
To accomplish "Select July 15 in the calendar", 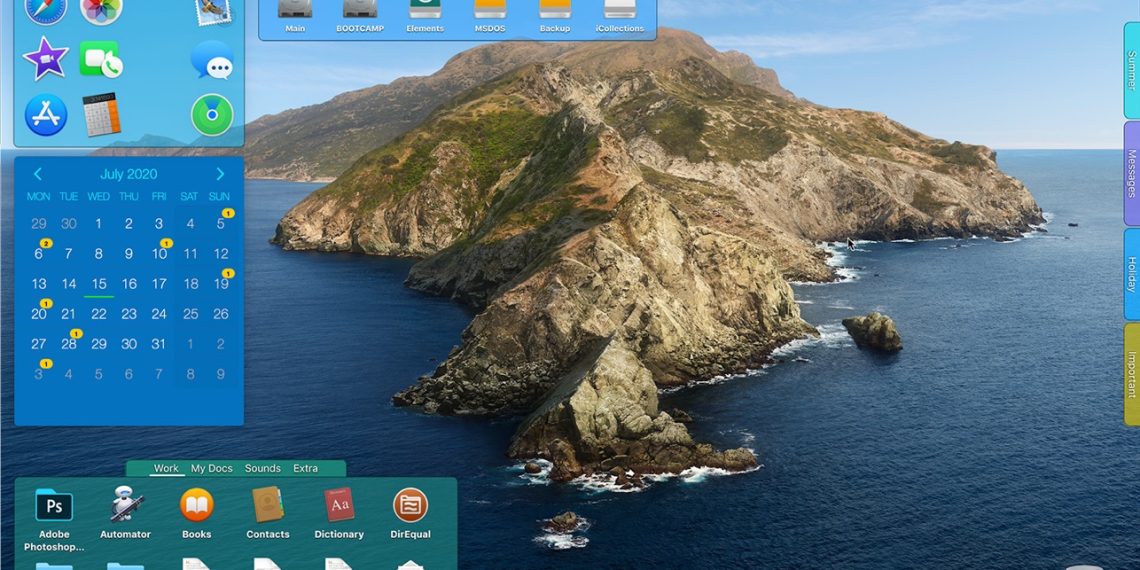I will pos(99,284).
